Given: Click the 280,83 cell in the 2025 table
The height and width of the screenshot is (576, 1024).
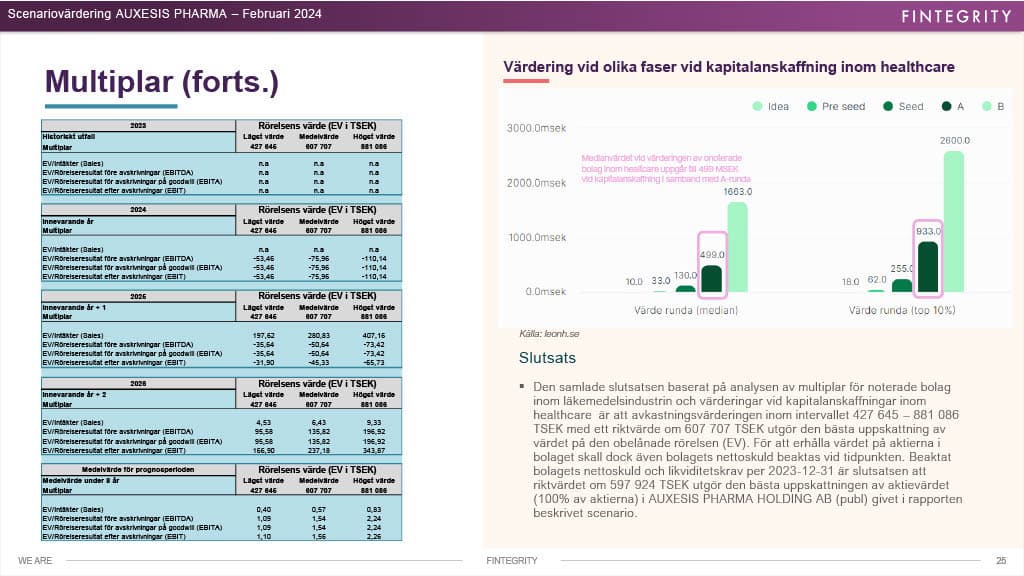Looking at the screenshot, I should tap(319, 335).
